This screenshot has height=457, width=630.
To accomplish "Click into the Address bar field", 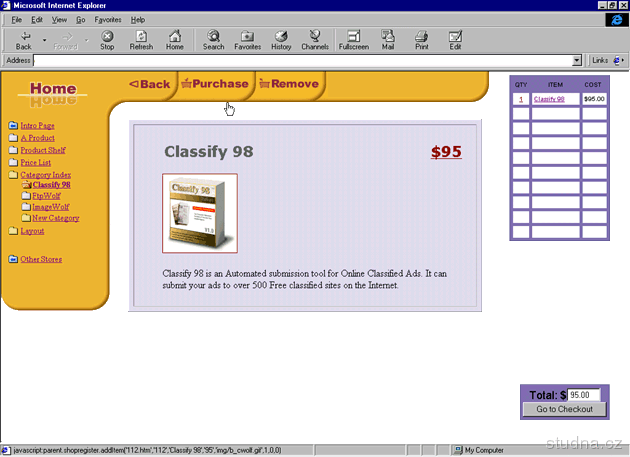I will tap(303, 60).
